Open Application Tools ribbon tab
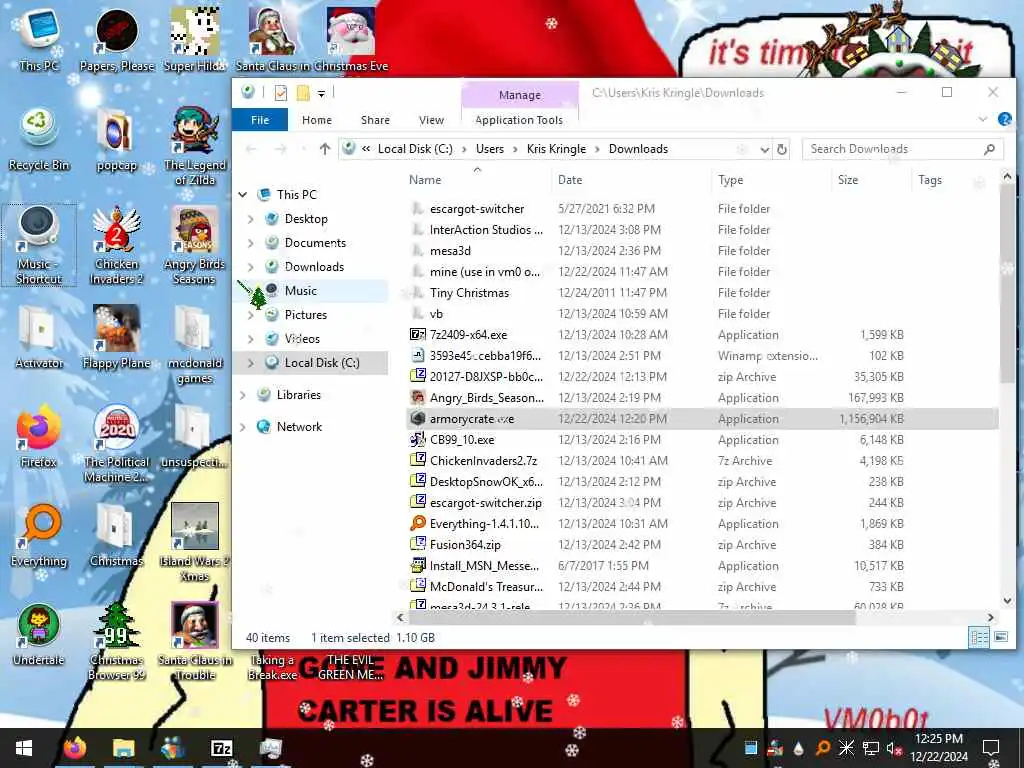This screenshot has width=1024, height=768. pyautogui.click(x=519, y=120)
